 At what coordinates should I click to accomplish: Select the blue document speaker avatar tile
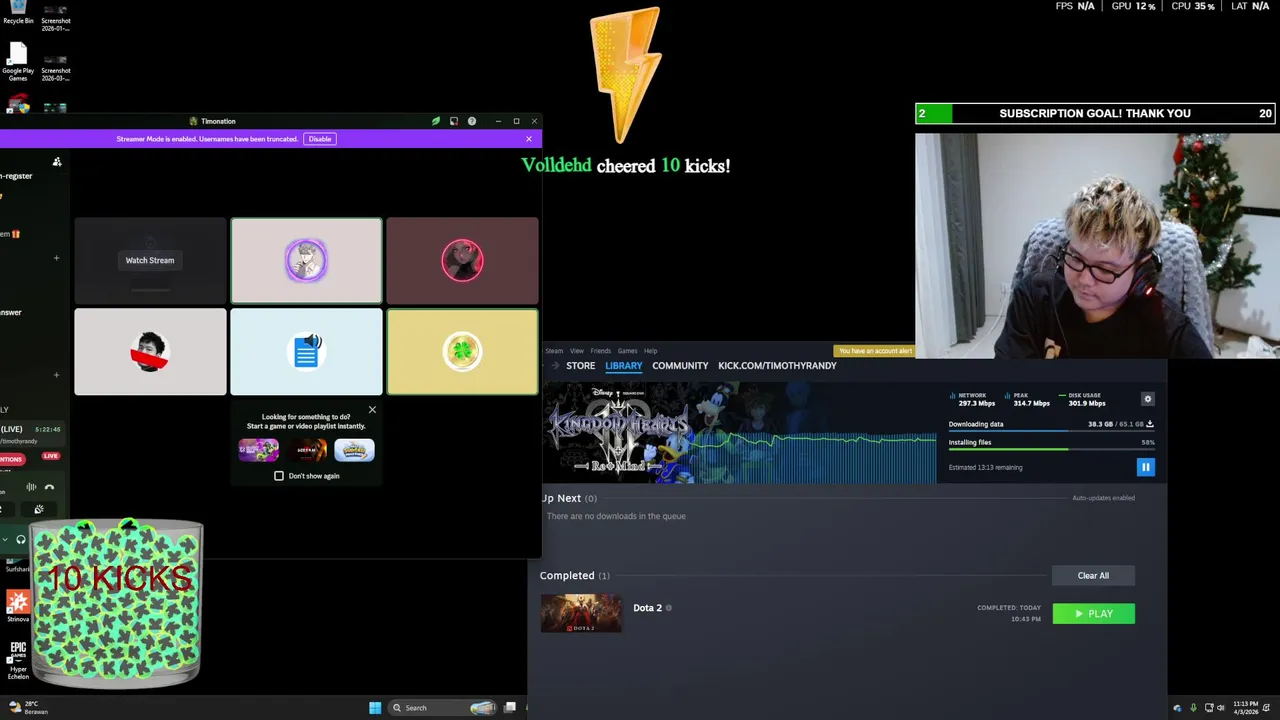pos(306,352)
